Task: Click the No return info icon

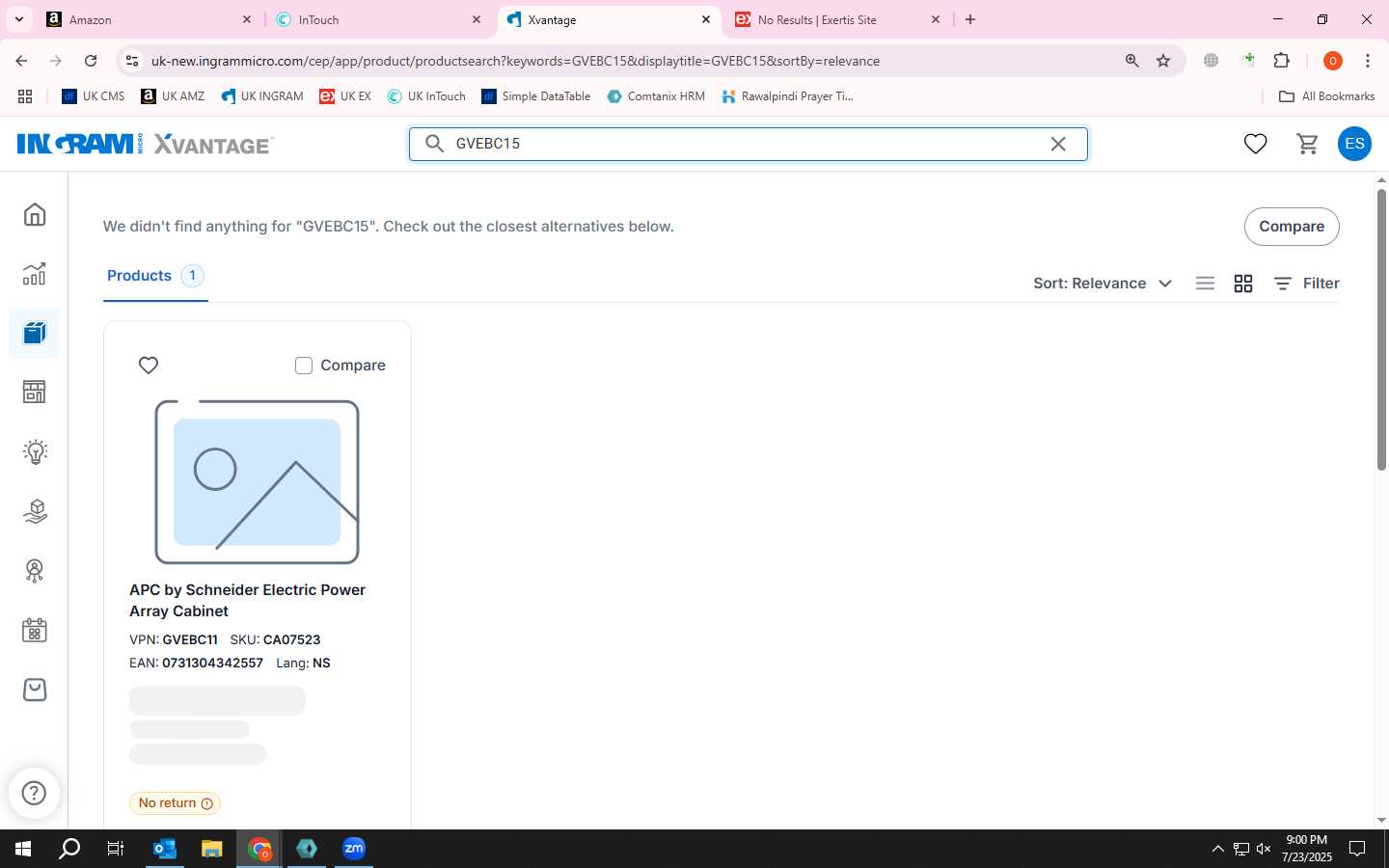Action: coord(207,803)
